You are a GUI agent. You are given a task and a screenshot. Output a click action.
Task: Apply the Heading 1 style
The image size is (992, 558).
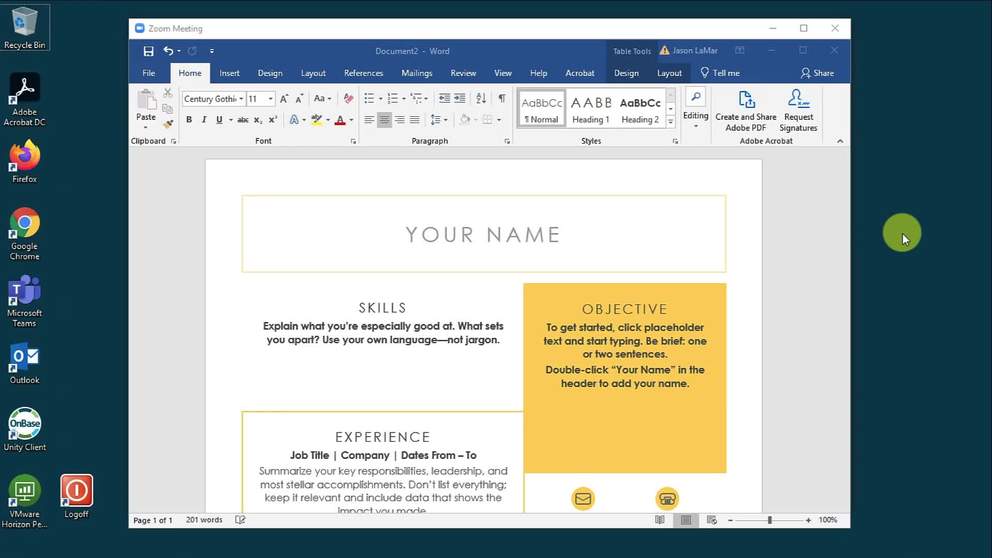[591, 109]
